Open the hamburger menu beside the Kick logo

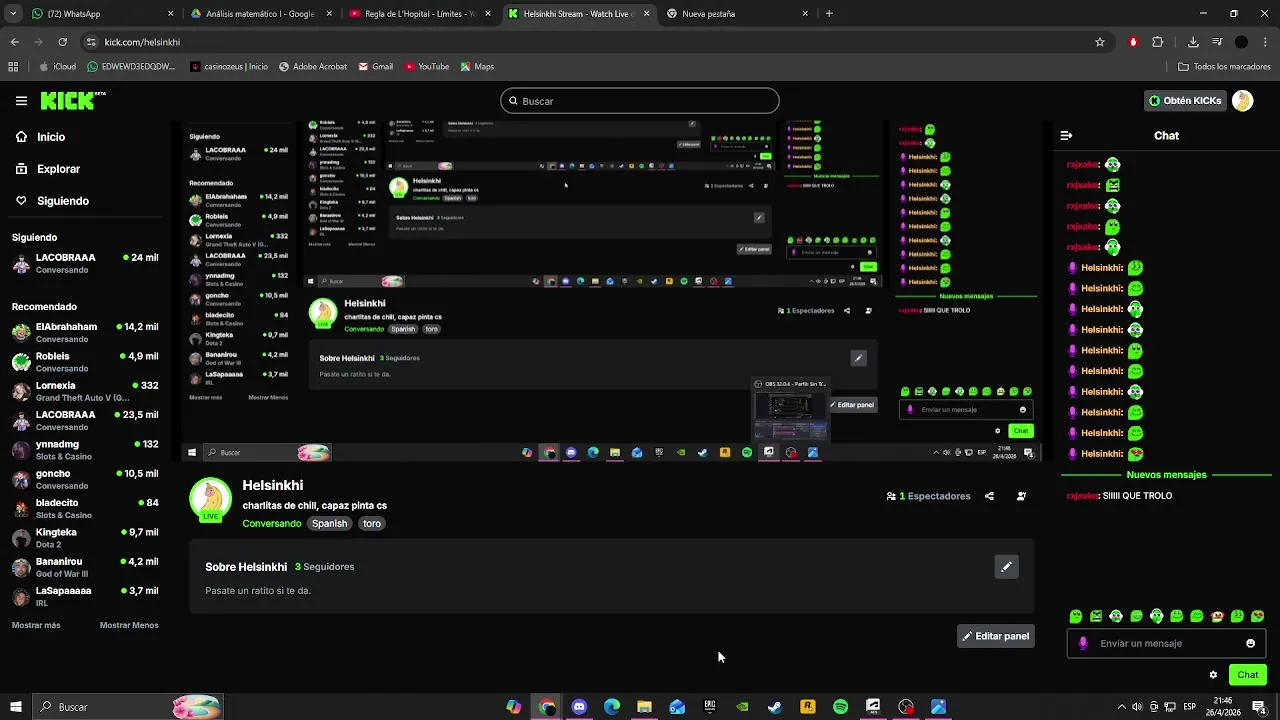(x=21, y=101)
